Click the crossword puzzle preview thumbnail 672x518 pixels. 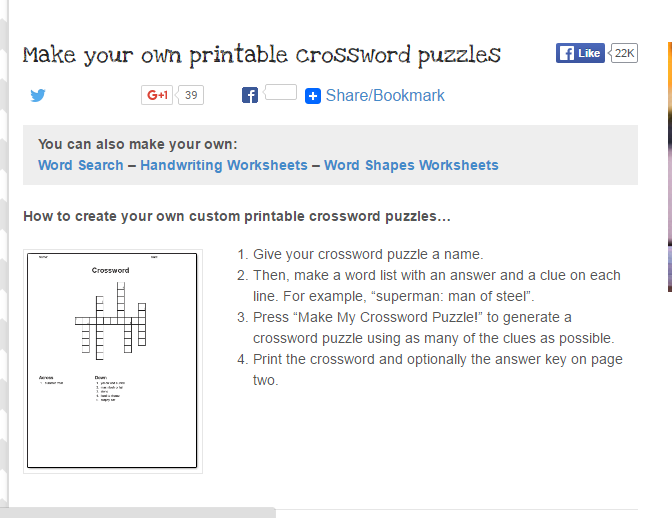pos(112,361)
